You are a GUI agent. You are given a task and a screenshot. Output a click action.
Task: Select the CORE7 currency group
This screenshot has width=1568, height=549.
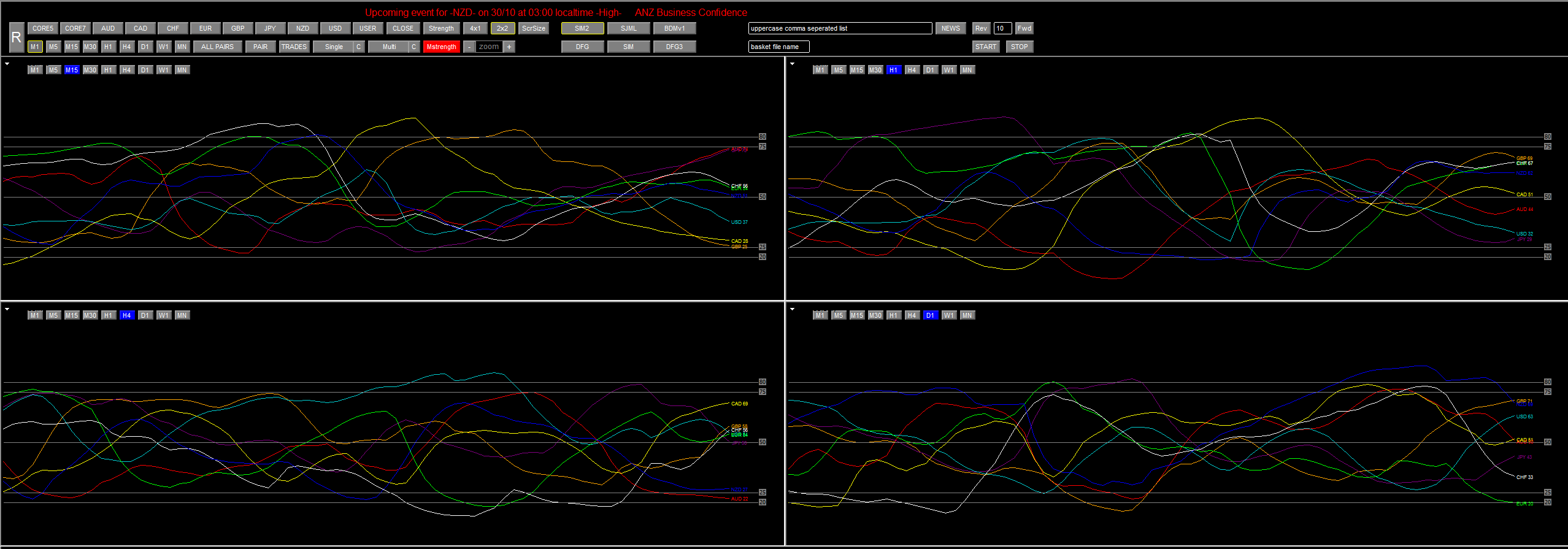point(75,28)
